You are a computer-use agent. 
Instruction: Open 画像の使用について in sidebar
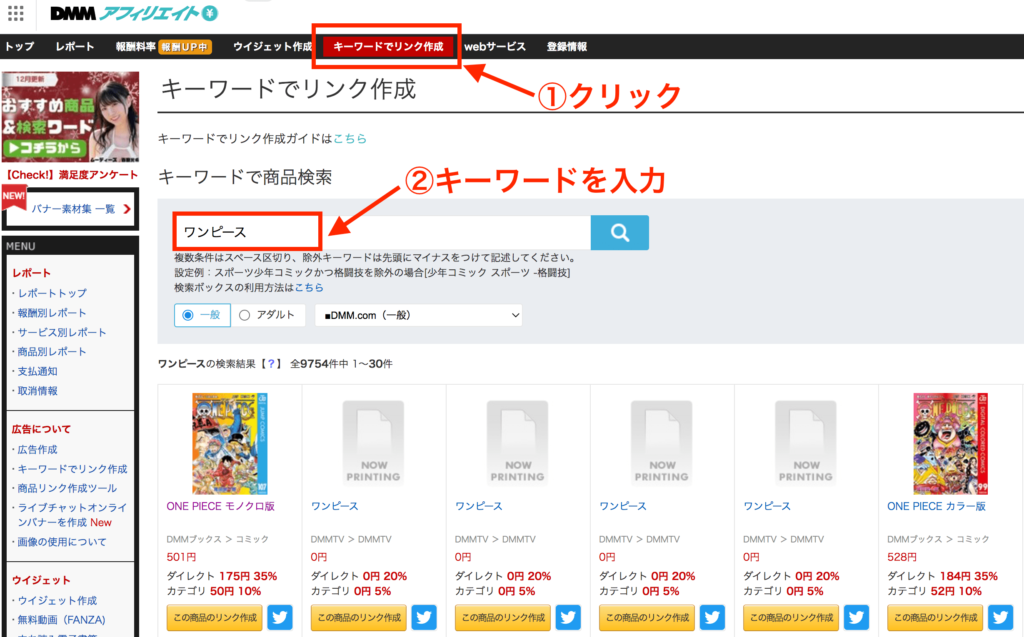(61, 542)
